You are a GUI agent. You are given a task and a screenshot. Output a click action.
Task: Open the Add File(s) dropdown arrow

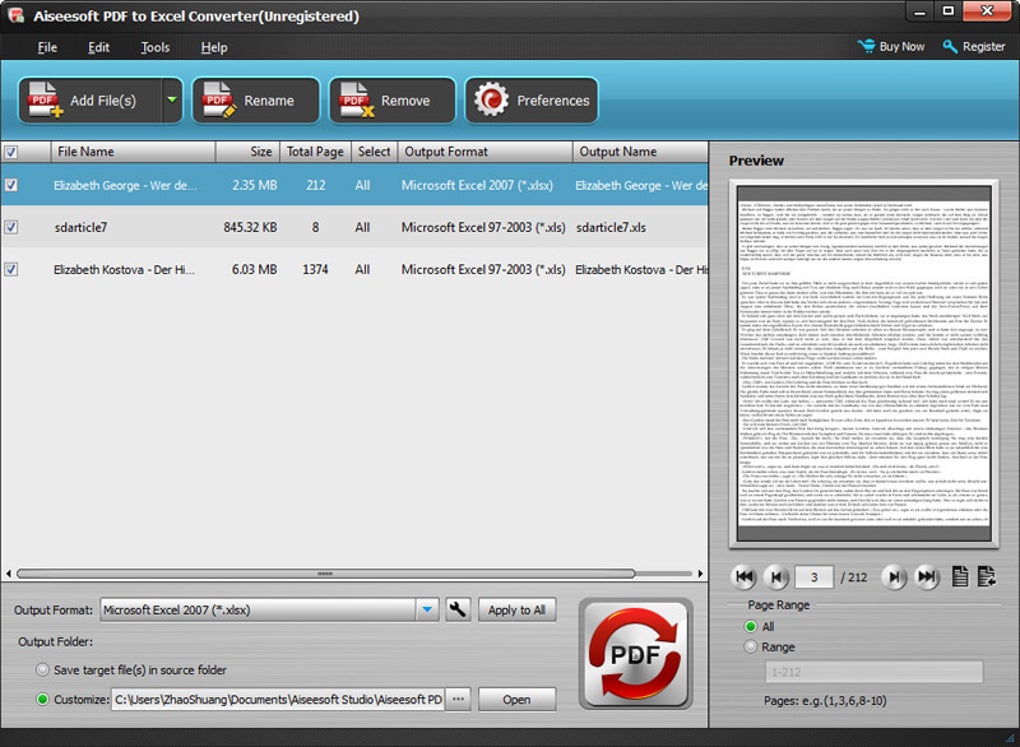(x=172, y=100)
